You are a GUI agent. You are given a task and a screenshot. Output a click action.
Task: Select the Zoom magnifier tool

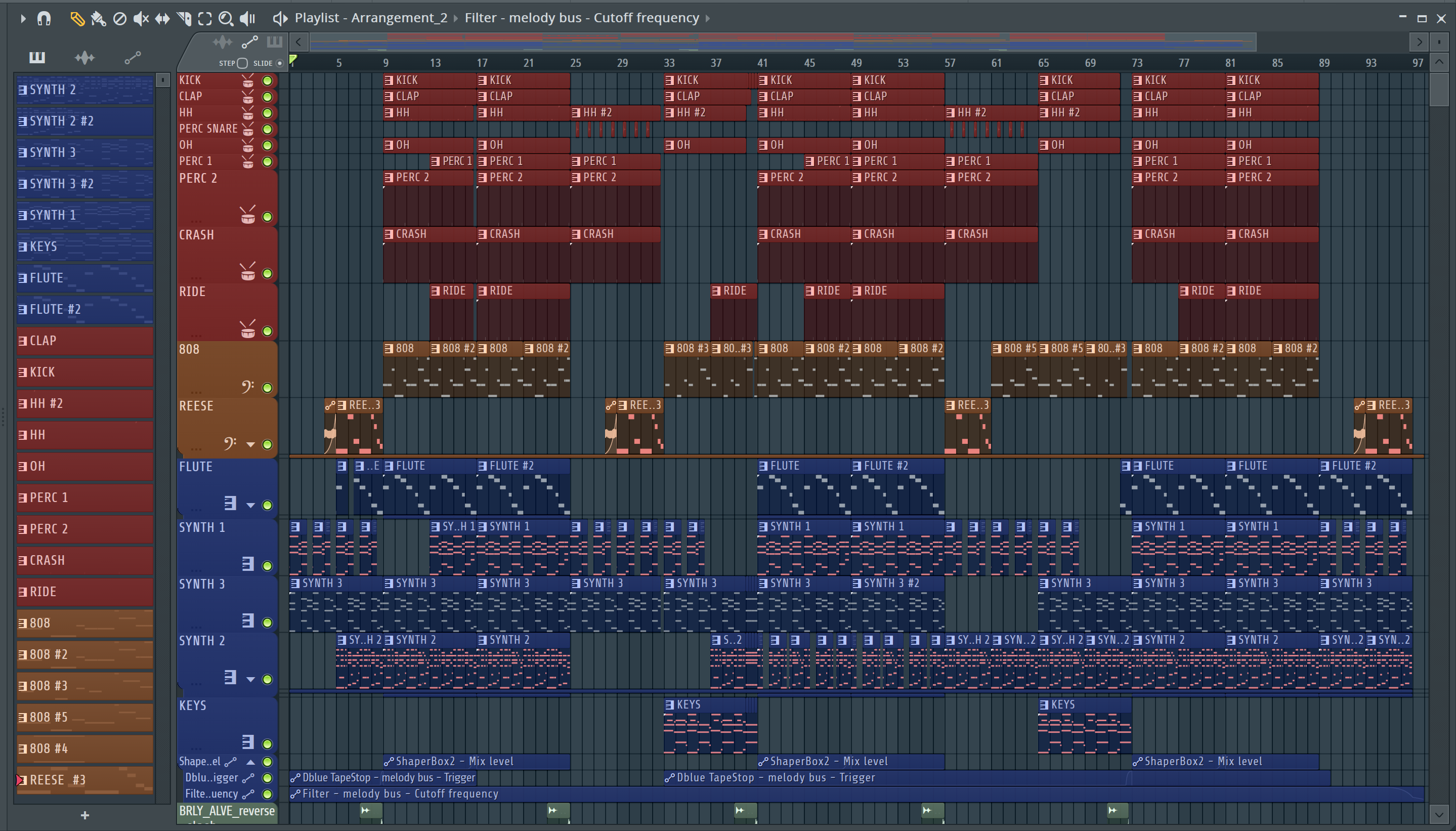(x=226, y=19)
